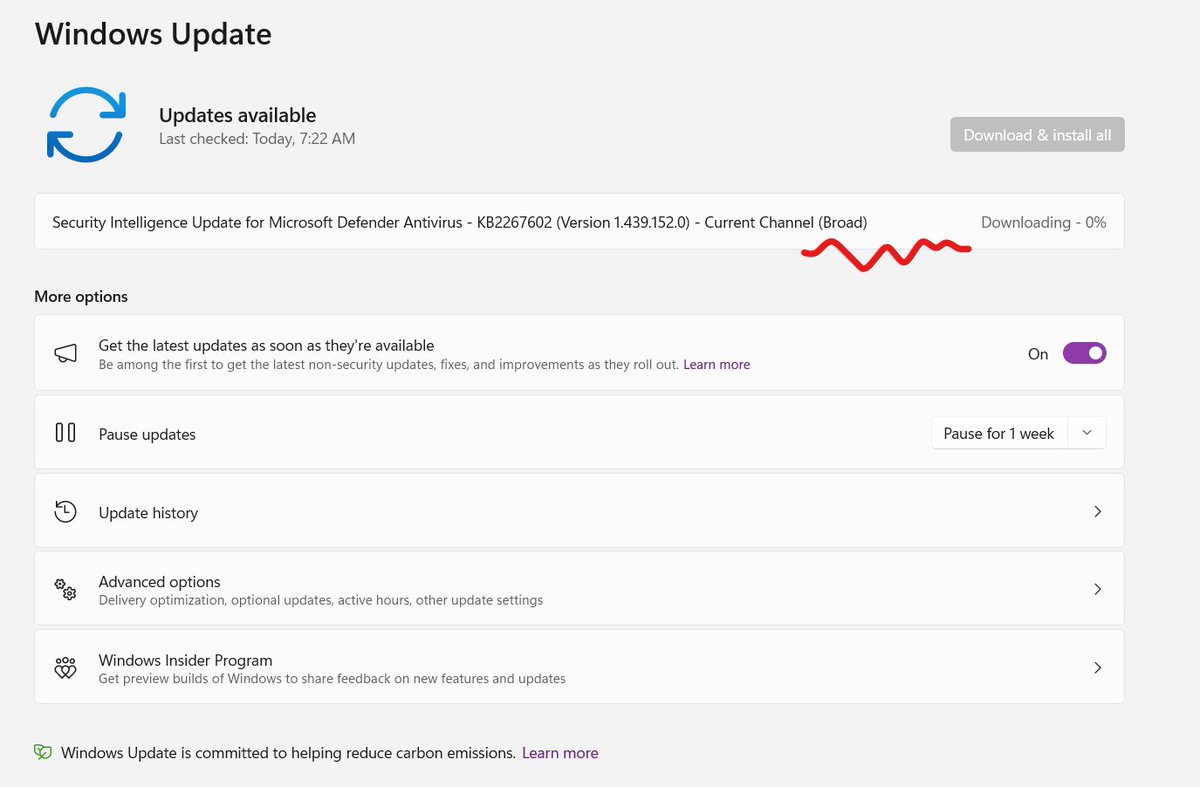Click the Update history clock icon
This screenshot has height=787, width=1200.
coord(65,512)
